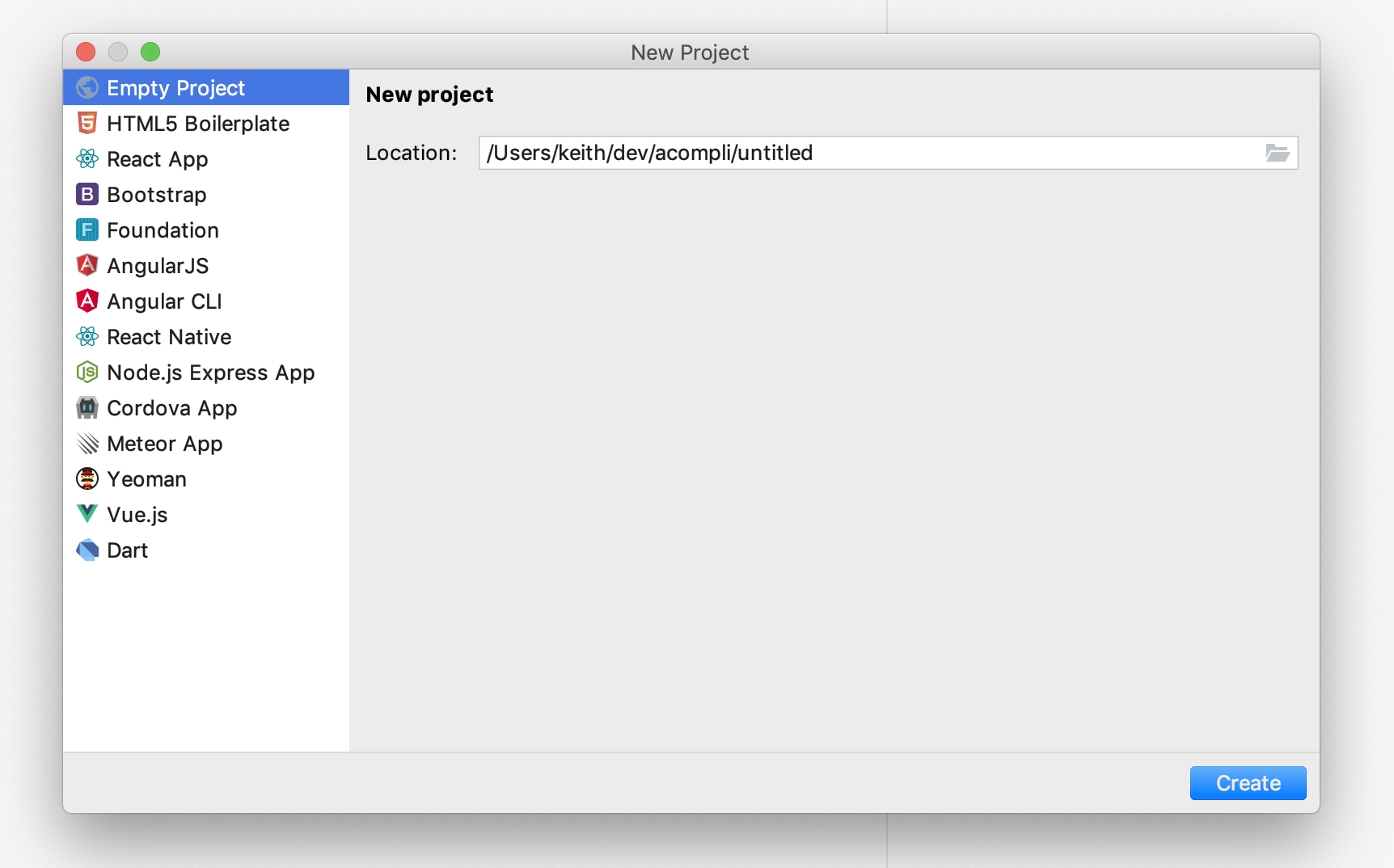Create the new project
Image resolution: width=1394 pixels, height=868 pixels.
click(1248, 782)
